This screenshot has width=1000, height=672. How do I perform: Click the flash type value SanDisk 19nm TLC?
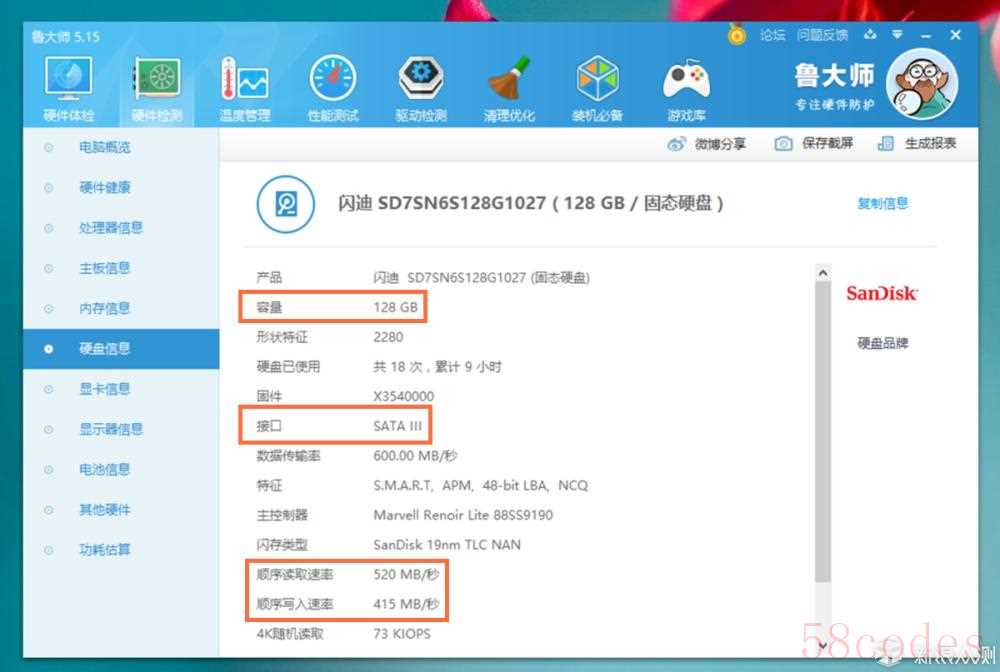point(447,545)
